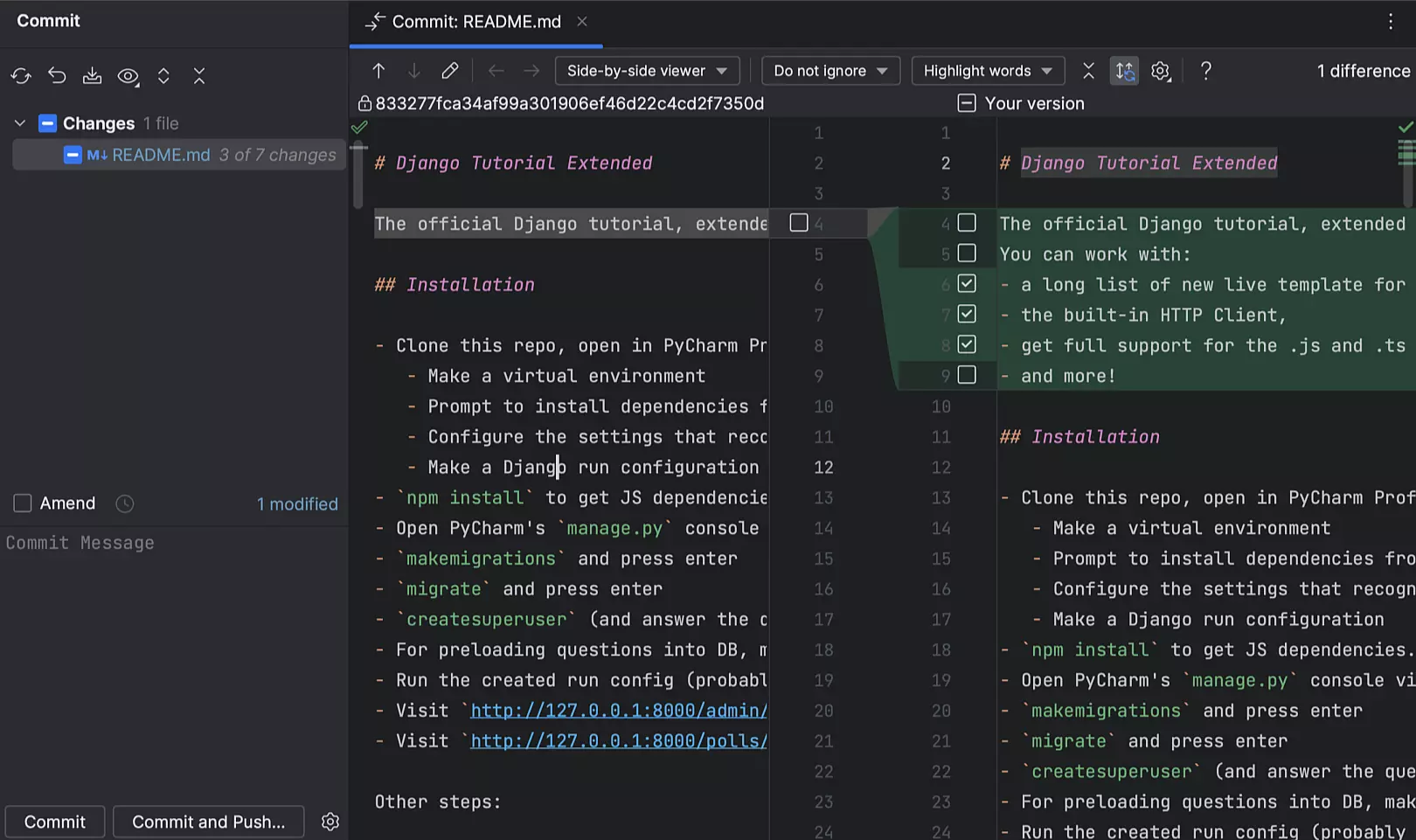Check the 'and more!' line checkbox
The width and height of the screenshot is (1416, 840).
(967, 375)
